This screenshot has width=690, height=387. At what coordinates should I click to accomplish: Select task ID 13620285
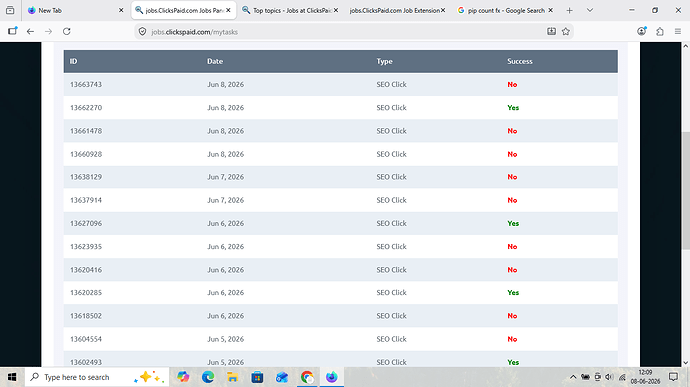86,293
